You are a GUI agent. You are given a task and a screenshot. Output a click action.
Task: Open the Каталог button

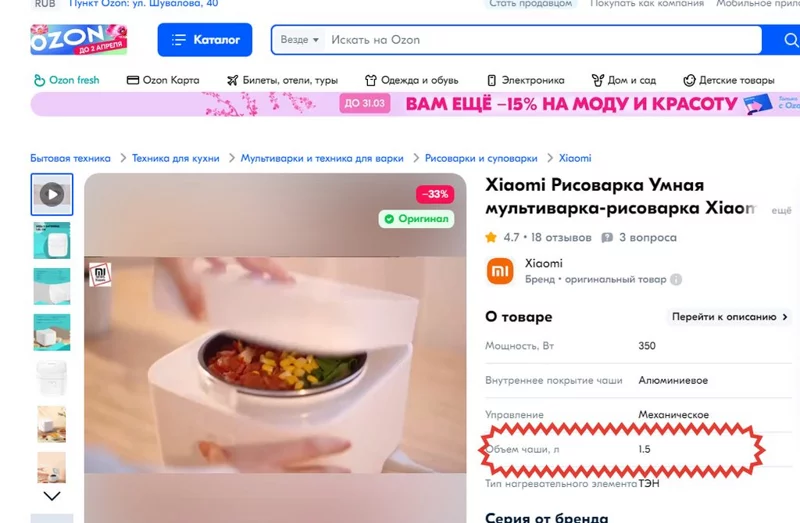point(205,40)
